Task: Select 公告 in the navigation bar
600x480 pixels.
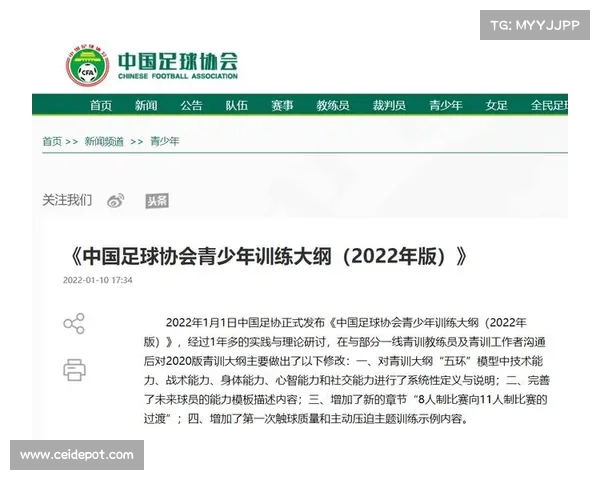Action: (191, 105)
